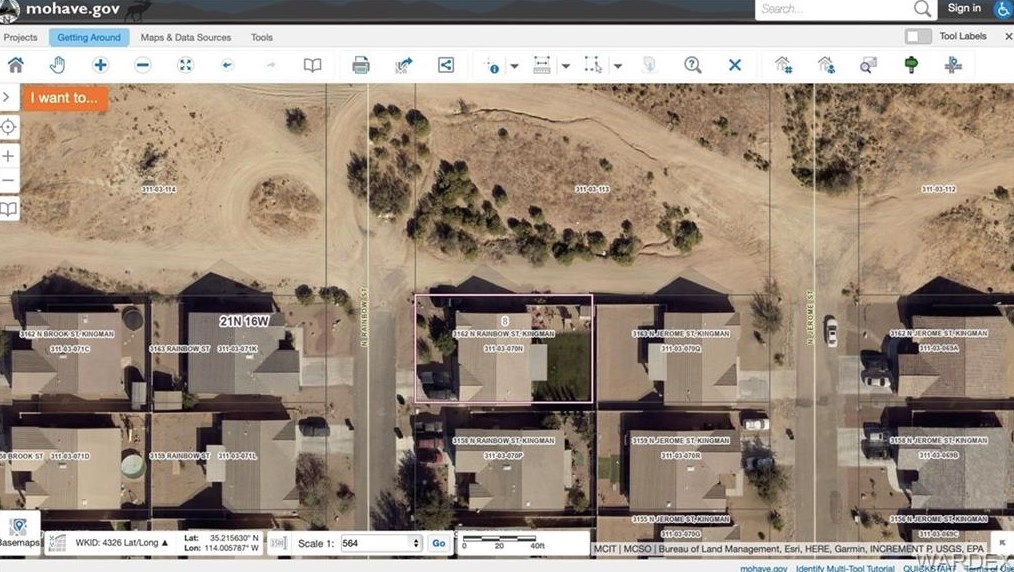The height and width of the screenshot is (572, 1014).
Task: Open the Tools tab
Action: point(261,37)
